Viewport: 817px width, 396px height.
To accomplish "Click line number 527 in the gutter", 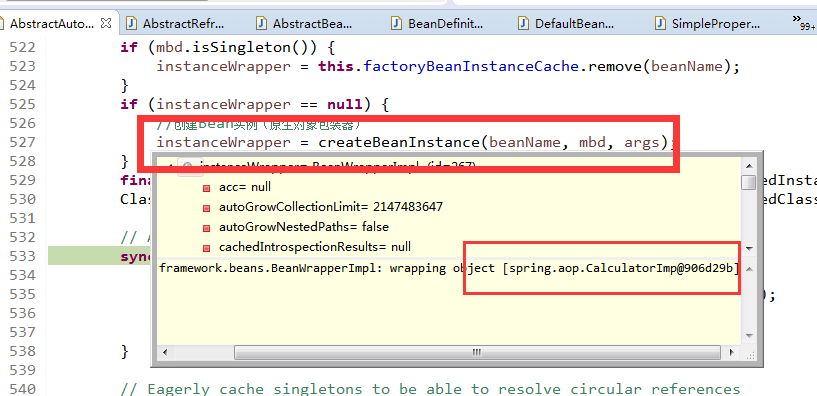I will click(x=22, y=142).
